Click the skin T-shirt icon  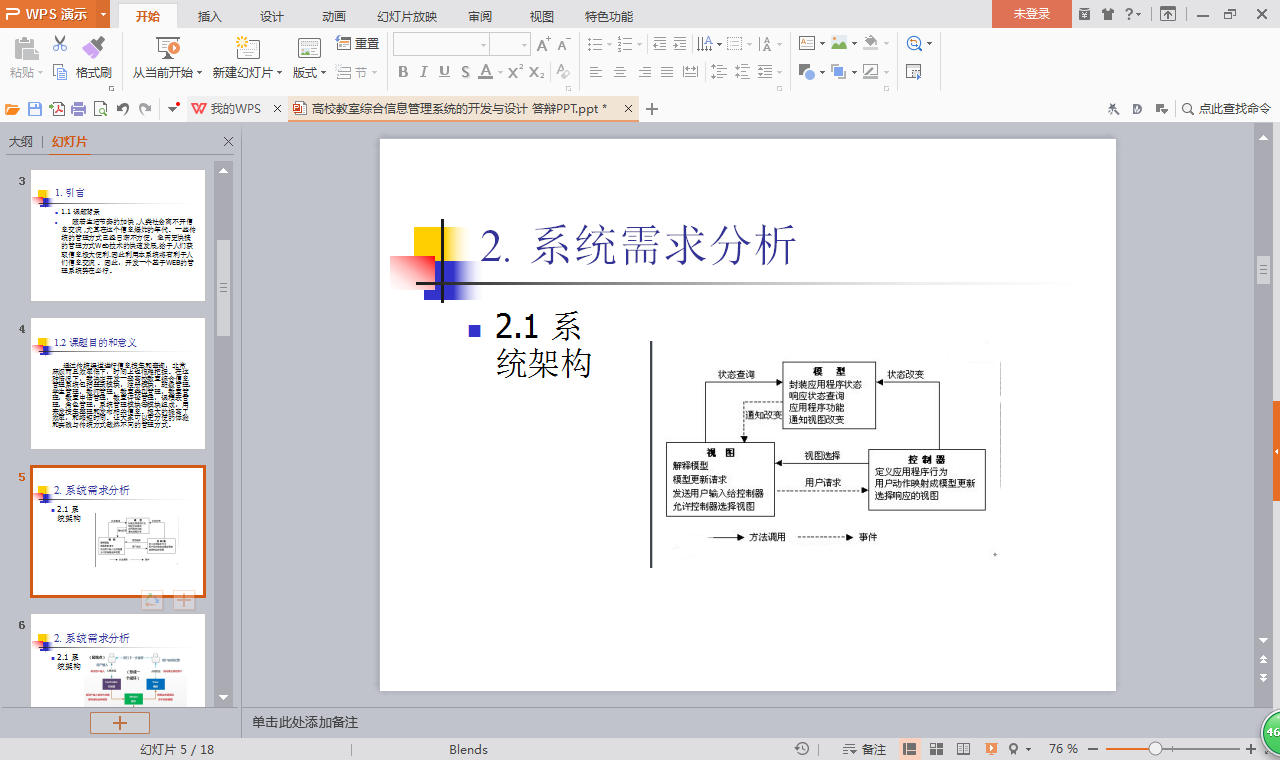(x=1108, y=14)
